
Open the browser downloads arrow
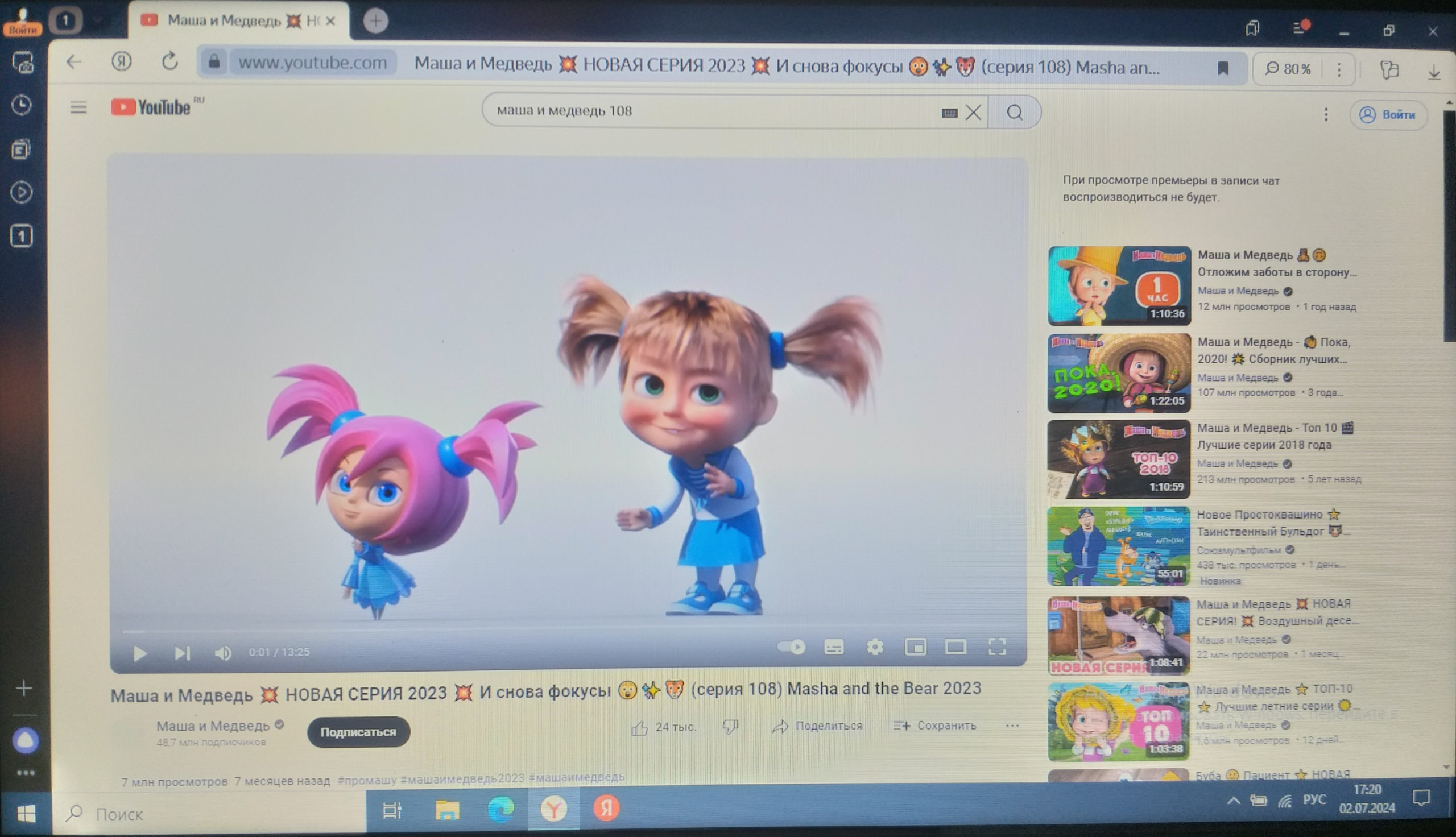pos(1434,72)
